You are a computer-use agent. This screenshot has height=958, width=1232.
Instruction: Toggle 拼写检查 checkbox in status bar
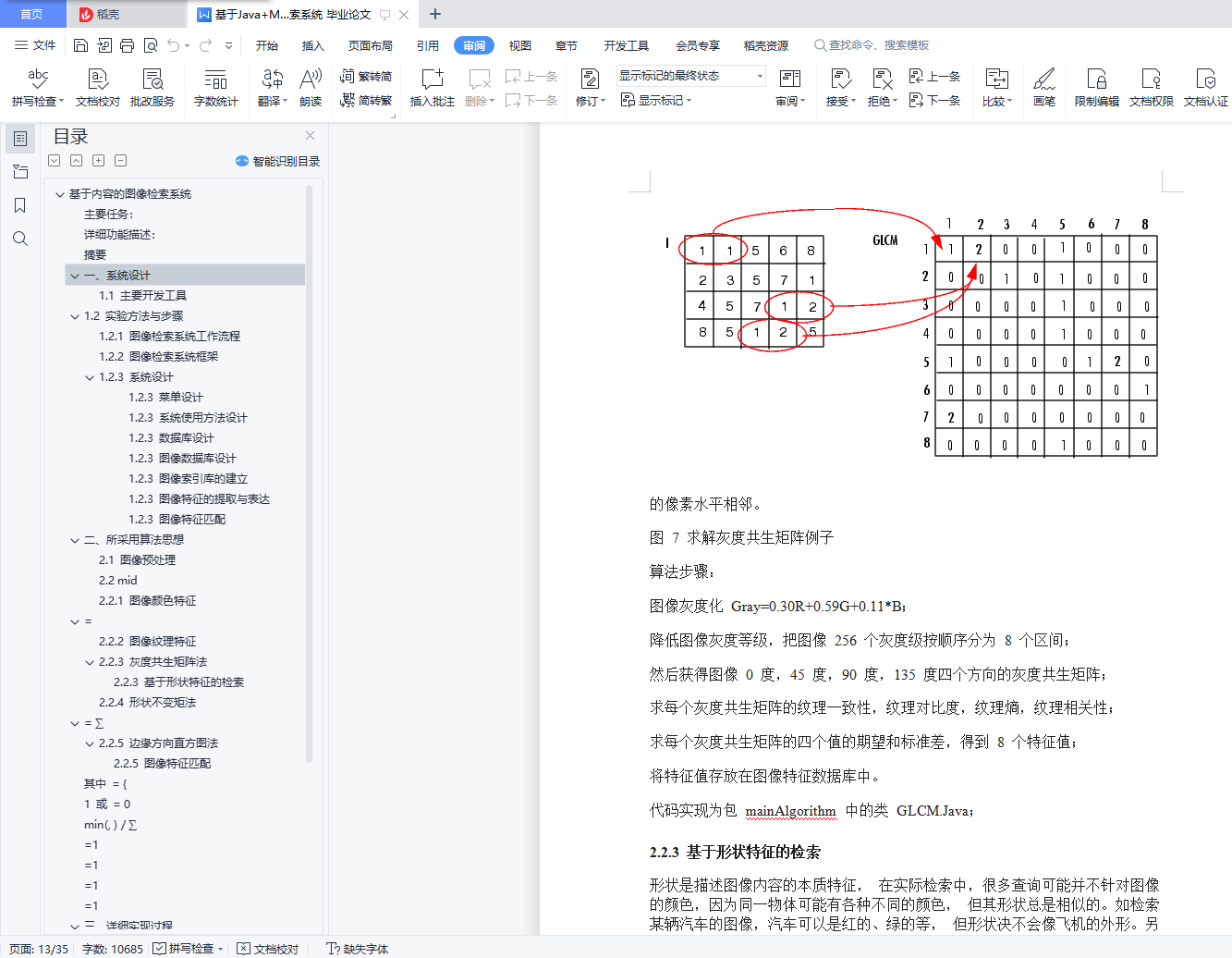click(x=160, y=949)
